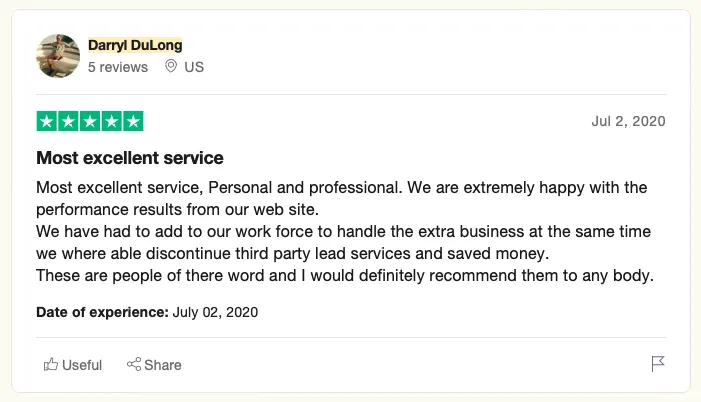Click the location pin icon

170,67
